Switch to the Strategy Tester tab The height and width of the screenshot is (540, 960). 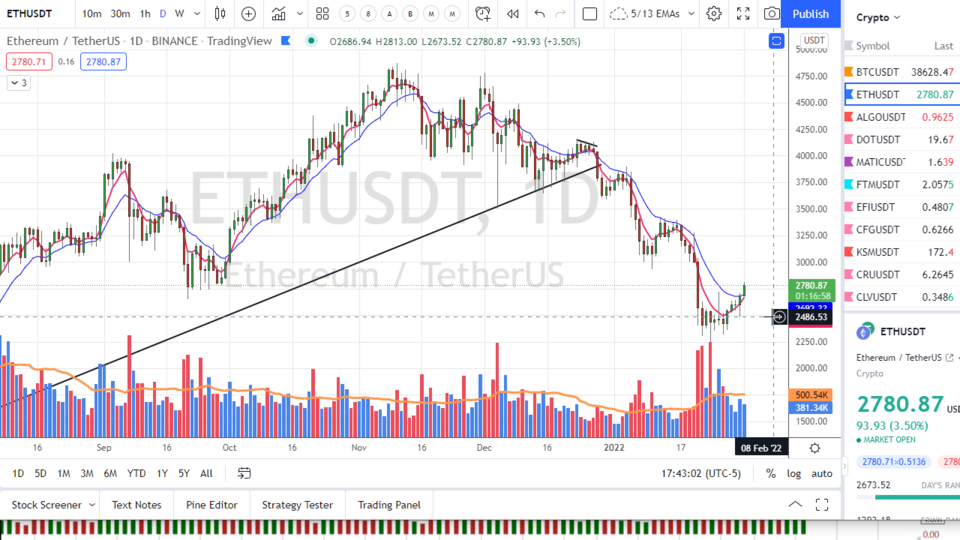coord(297,505)
